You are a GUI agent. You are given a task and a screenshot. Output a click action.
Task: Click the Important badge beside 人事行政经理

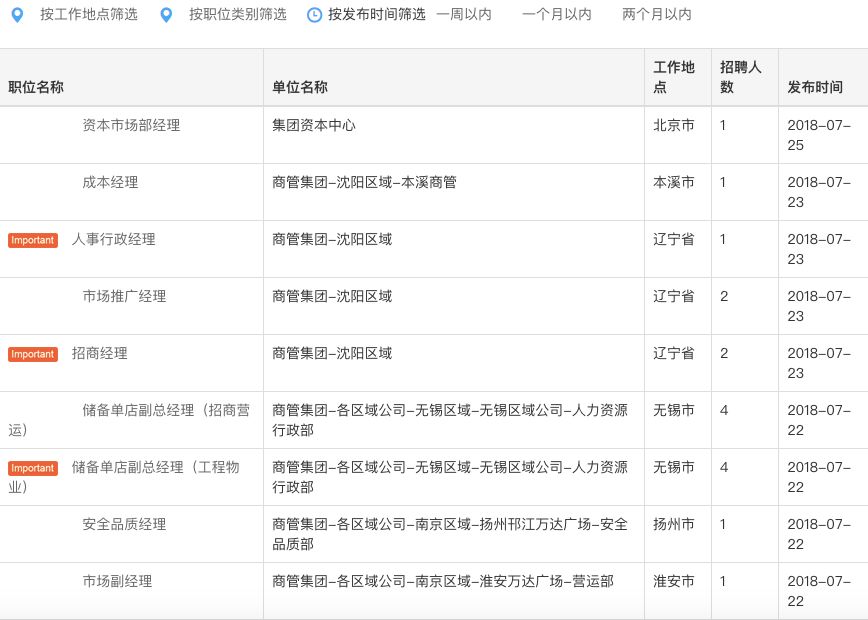coord(32,240)
